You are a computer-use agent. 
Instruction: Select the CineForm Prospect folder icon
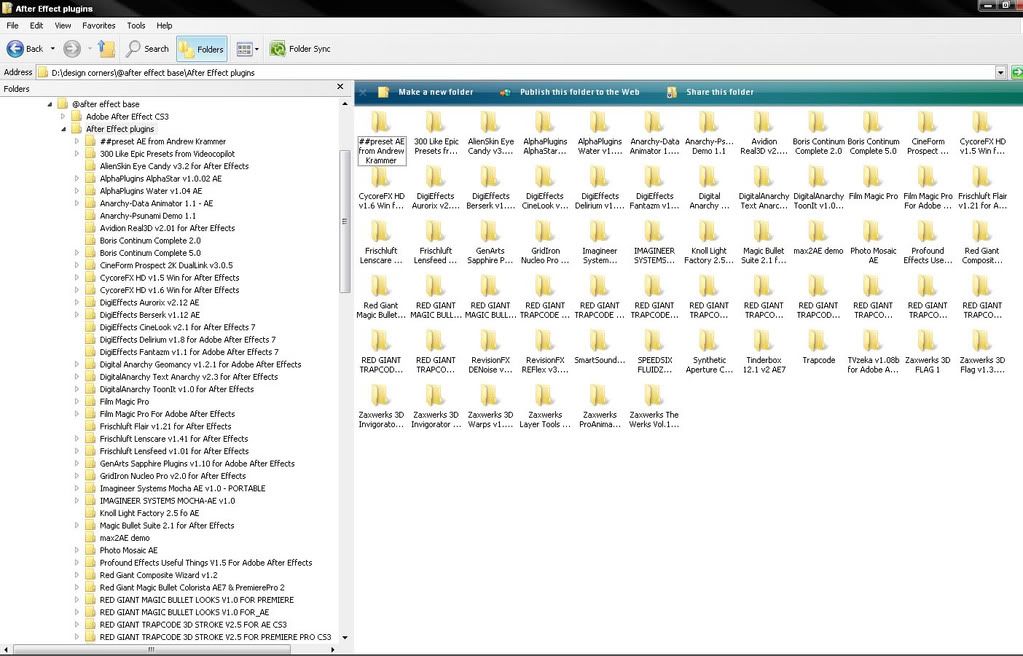(x=927, y=122)
